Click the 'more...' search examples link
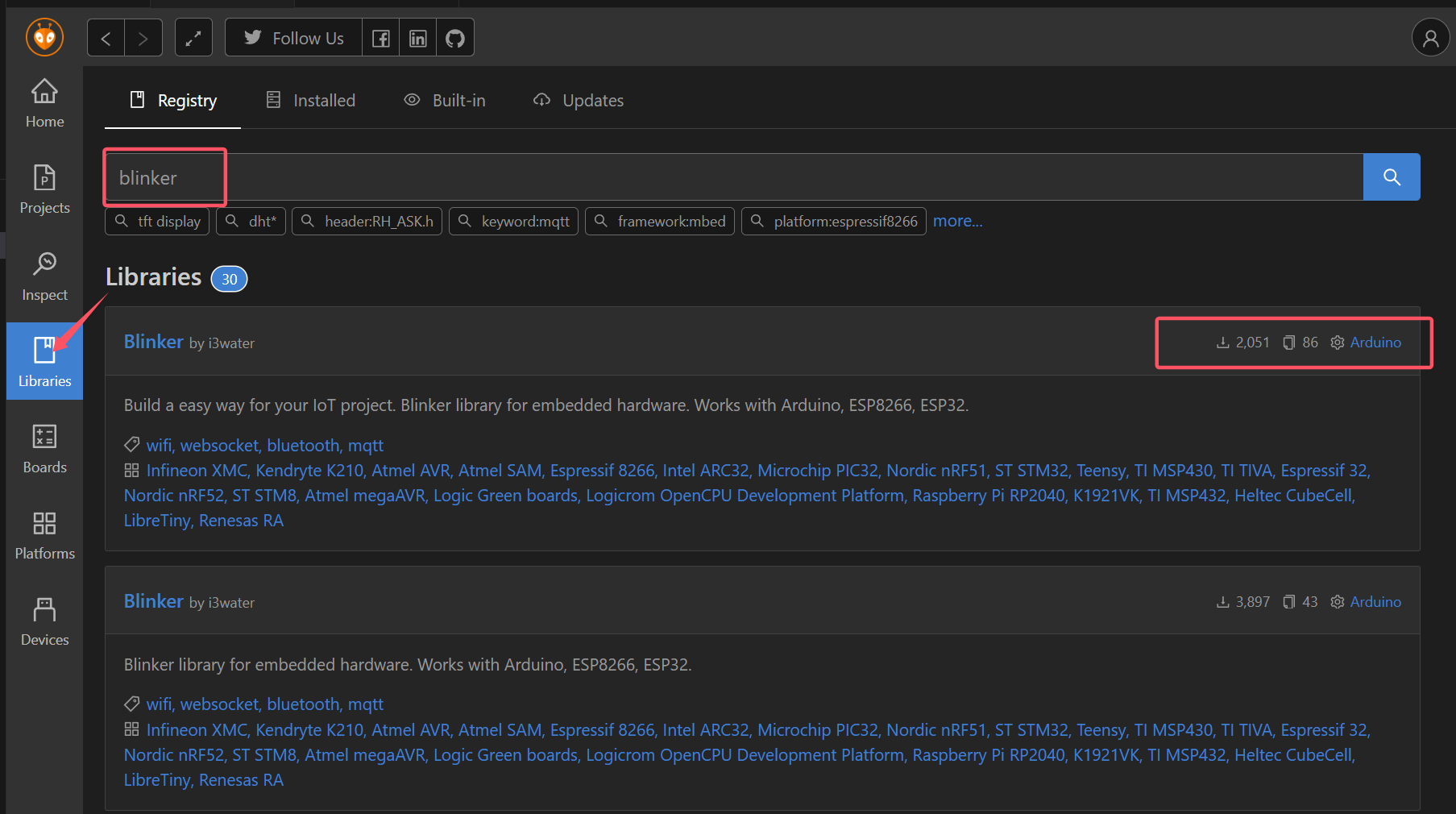 (x=957, y=221)
